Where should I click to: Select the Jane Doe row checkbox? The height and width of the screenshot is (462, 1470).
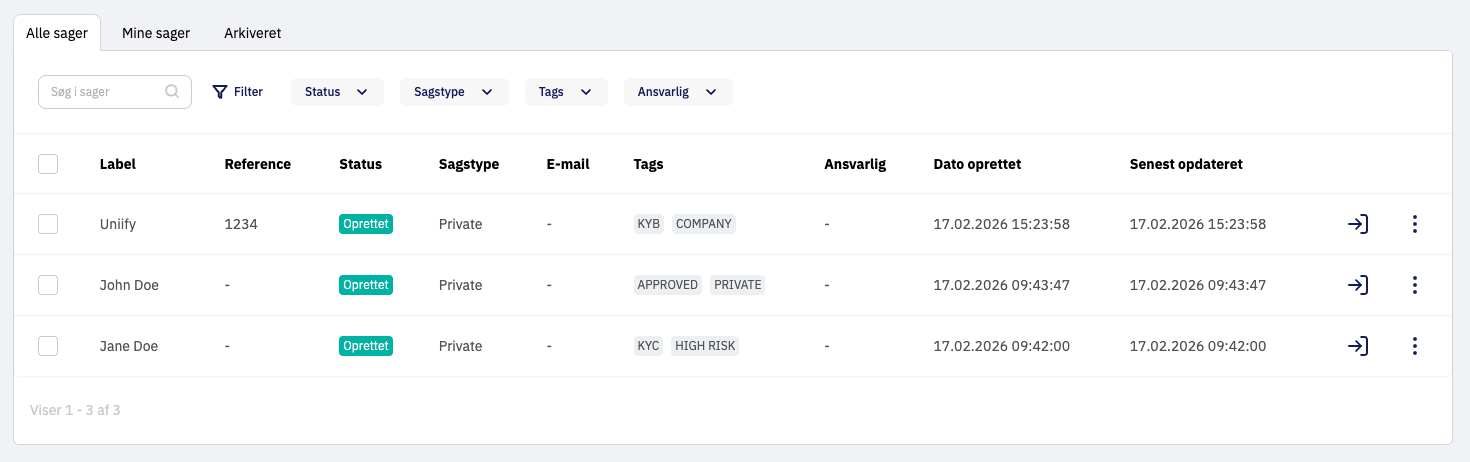(x=48, y=346)
